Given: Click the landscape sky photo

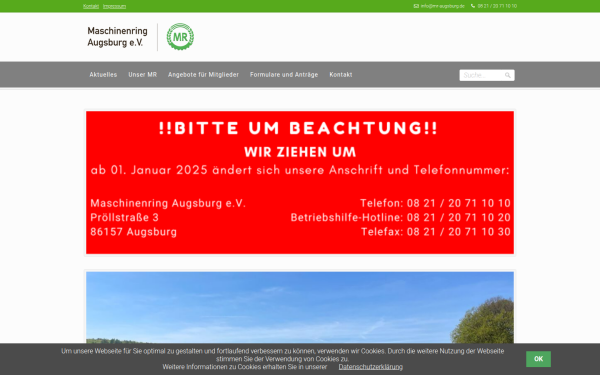Looking at the screenshot, I should (x=300, y=308).
